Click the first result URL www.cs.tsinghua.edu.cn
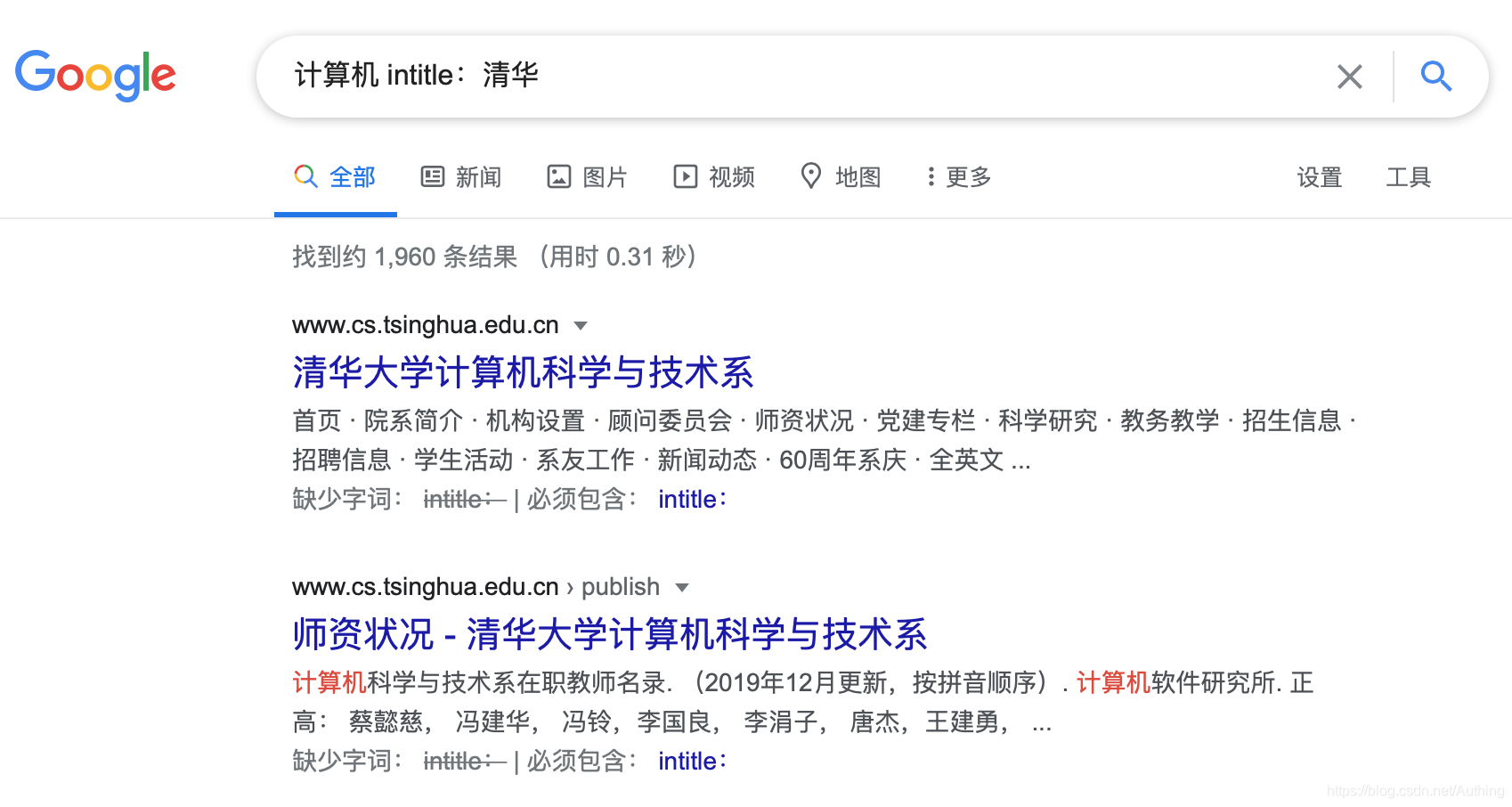 426,325
